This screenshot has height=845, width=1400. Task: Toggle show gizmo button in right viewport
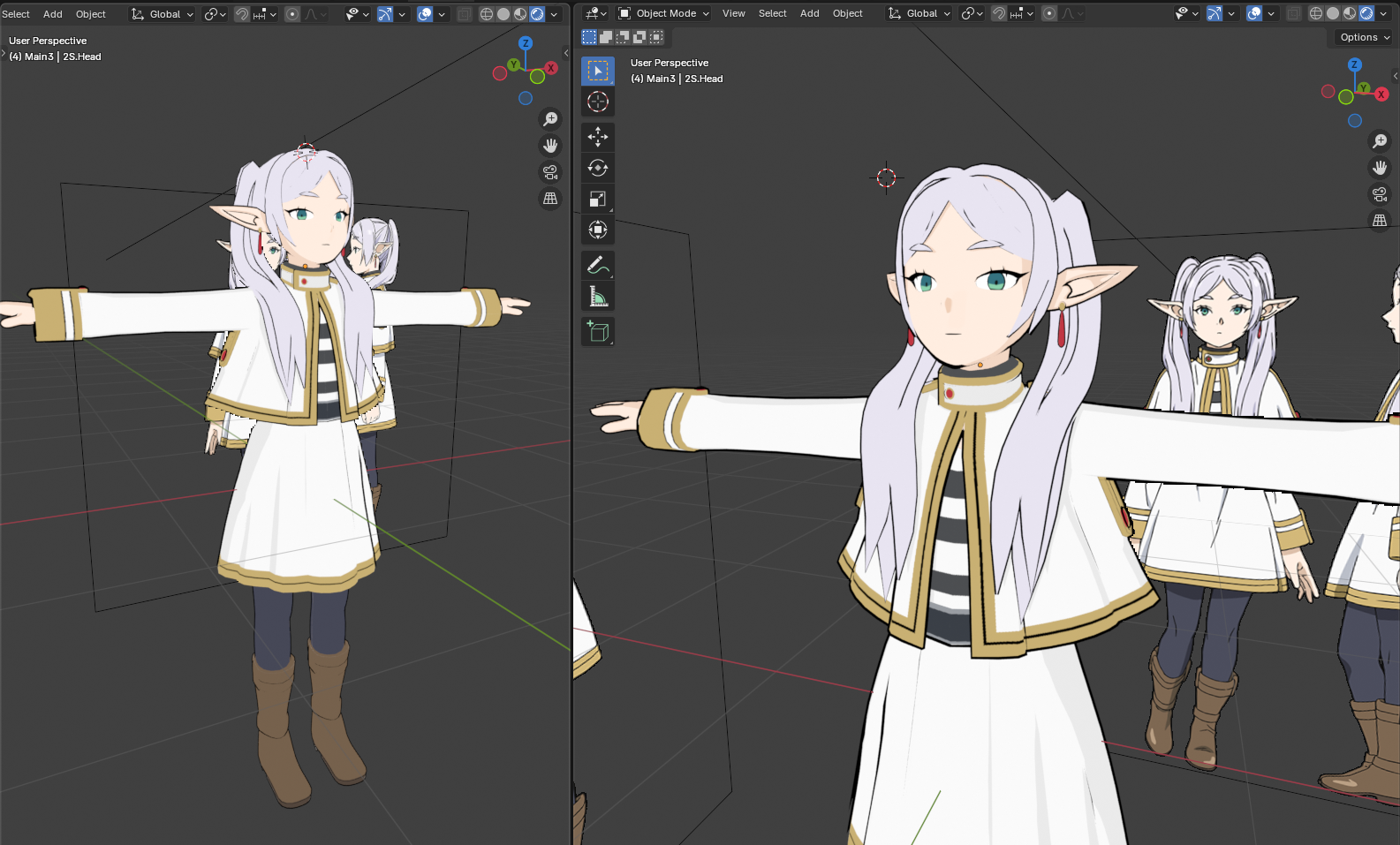coord(1215,13)
